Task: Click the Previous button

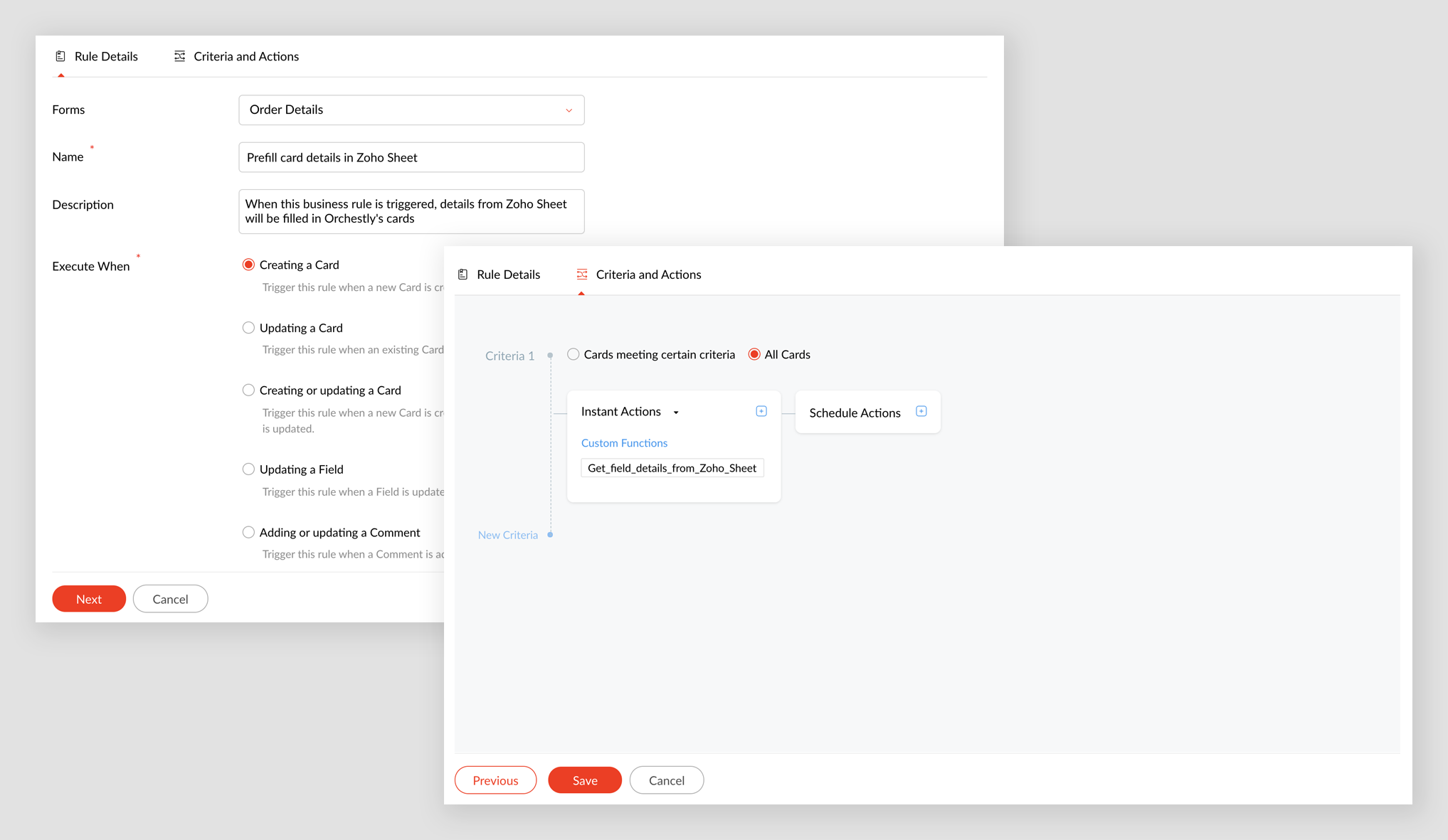Action: (x=495, y=780)
